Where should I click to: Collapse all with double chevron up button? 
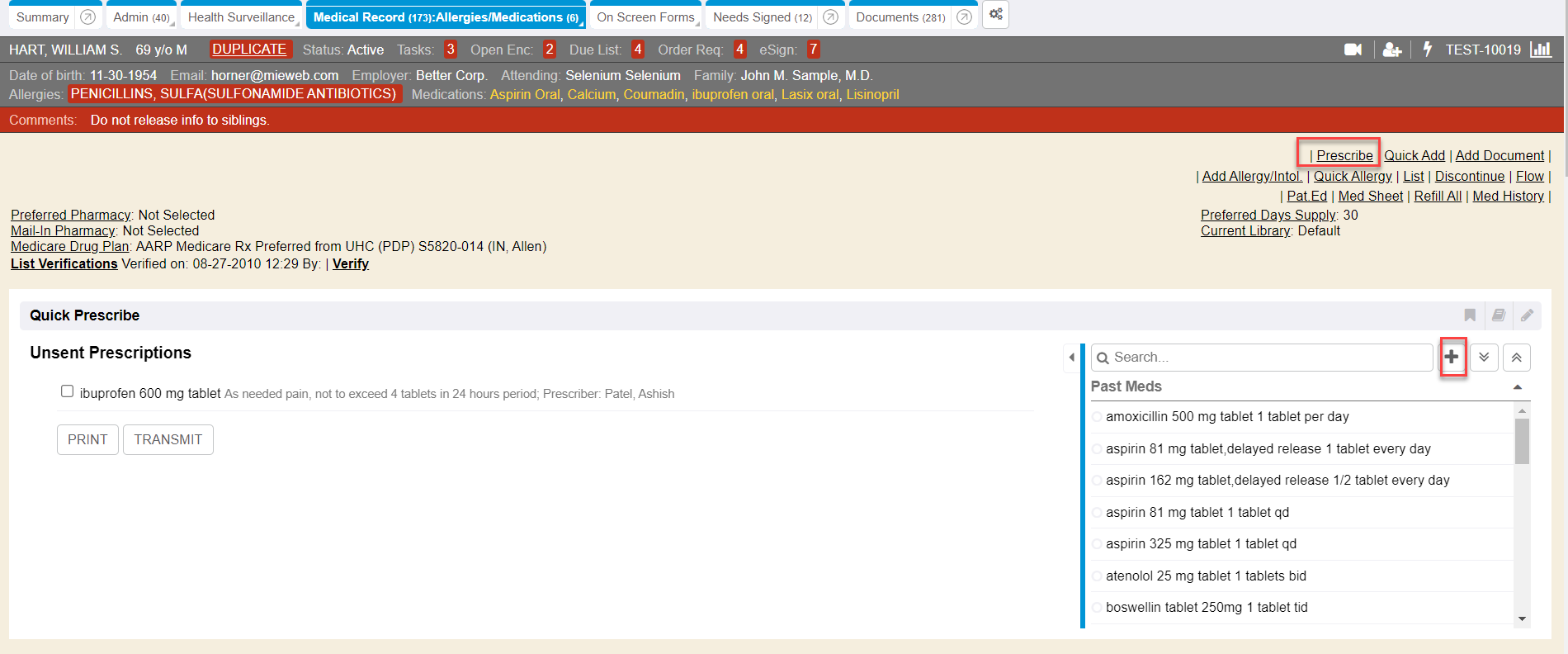click(1517, 358)
